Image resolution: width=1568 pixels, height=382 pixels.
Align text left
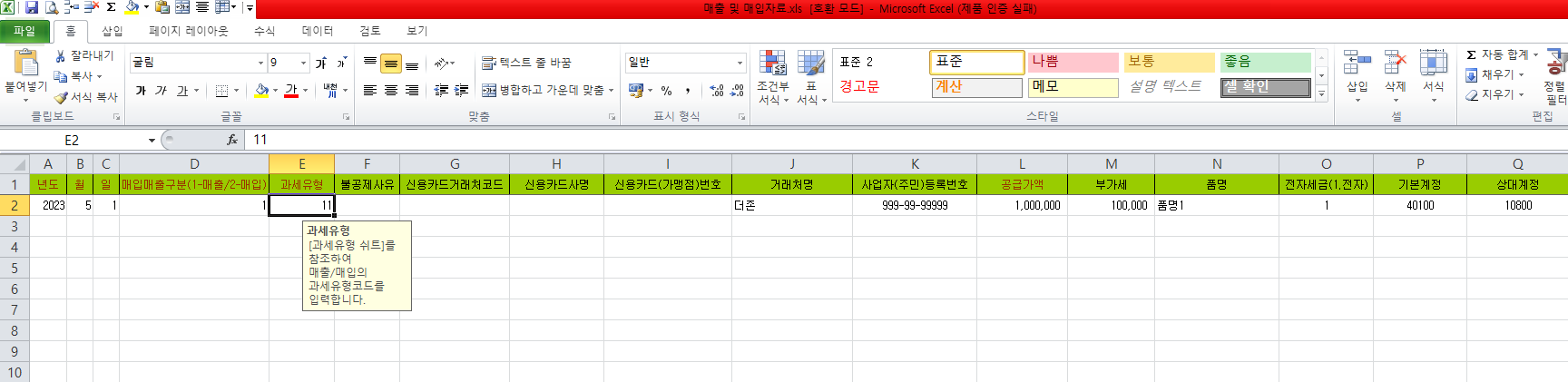(x=370, y=91)
